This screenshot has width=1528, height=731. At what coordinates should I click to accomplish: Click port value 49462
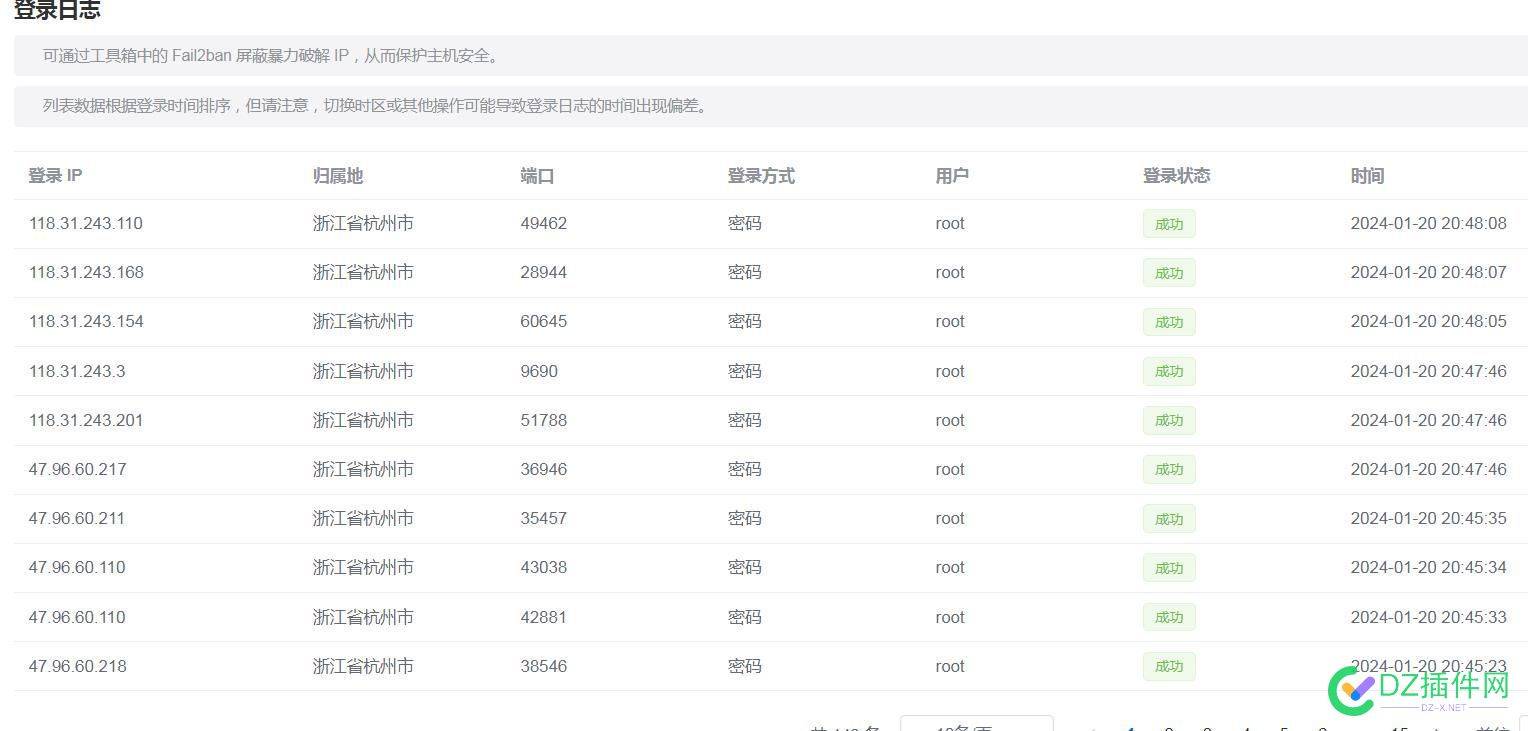tap(543, 224)
